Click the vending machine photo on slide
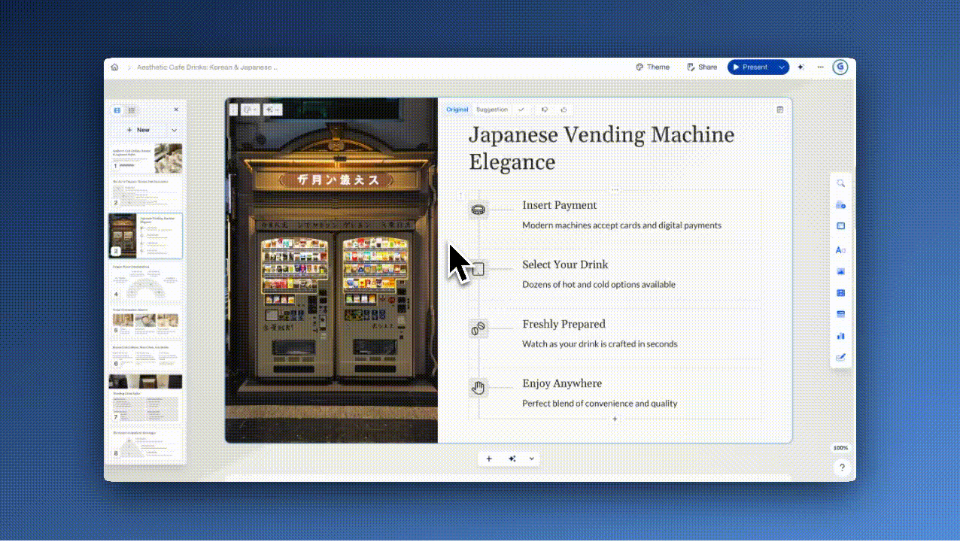The height and width of the screenshot is (543, 960). click(331, 271)
